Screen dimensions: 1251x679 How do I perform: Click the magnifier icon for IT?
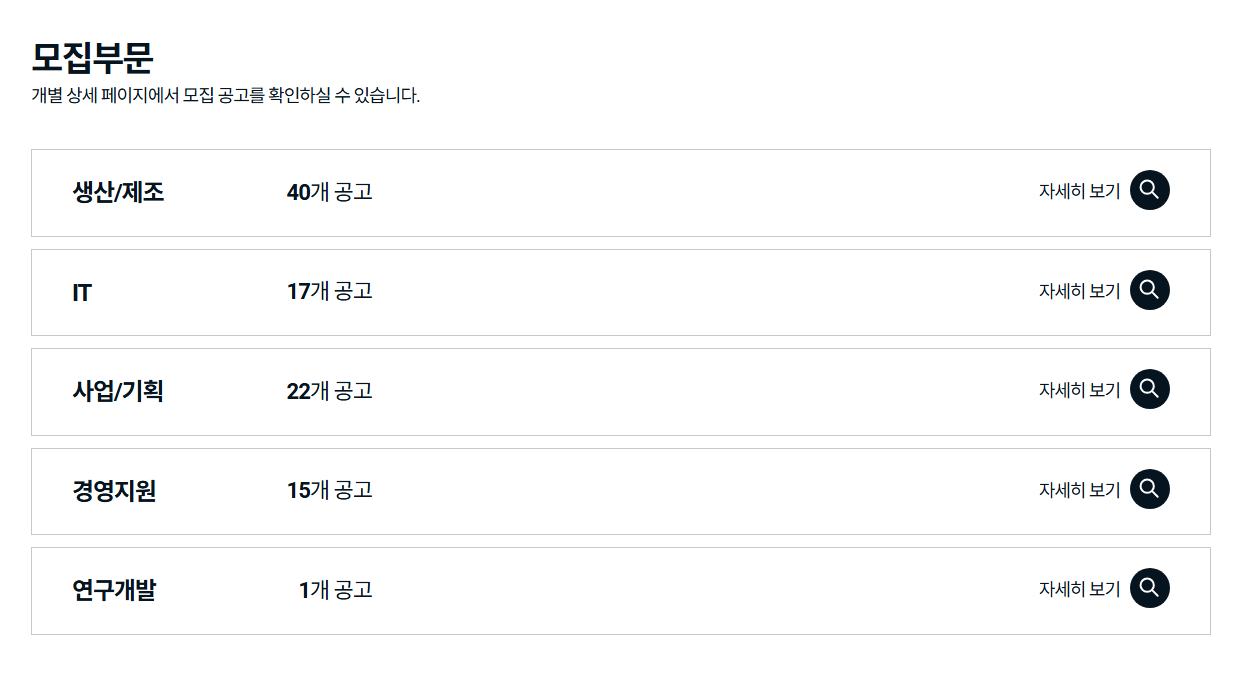(1148, 290)
